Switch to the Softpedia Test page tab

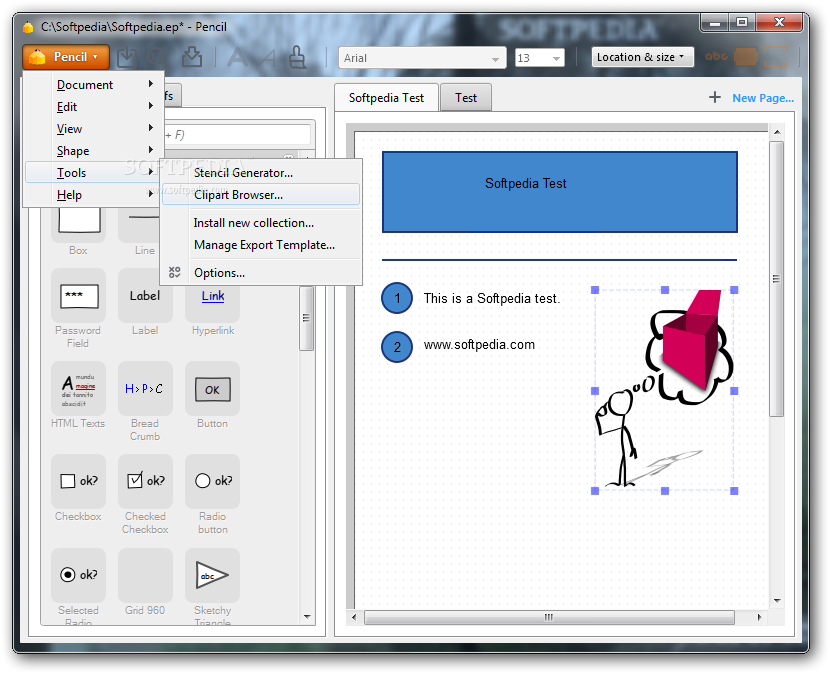click(x=386, y=98)
